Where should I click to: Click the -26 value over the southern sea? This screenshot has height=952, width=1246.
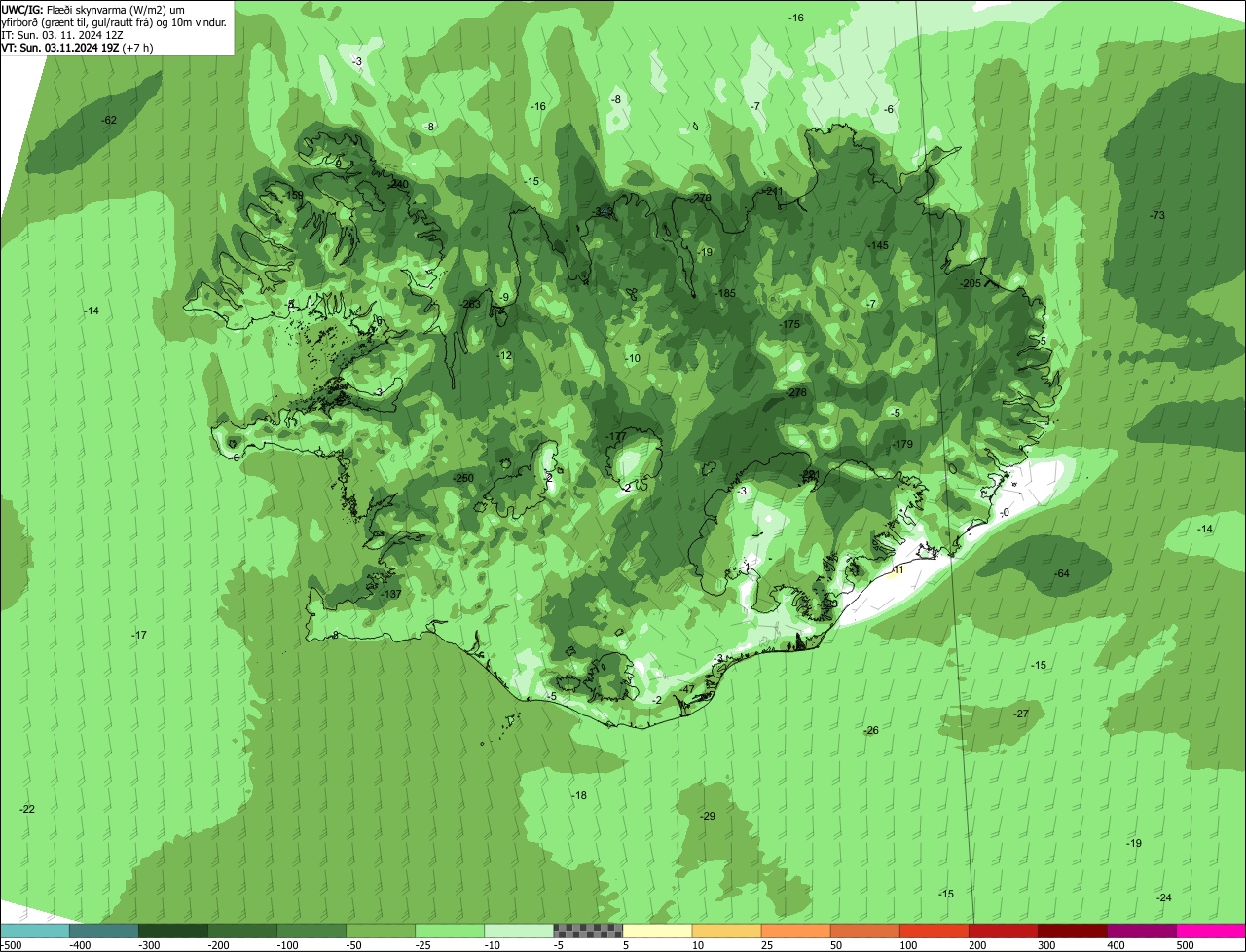pyautogui.click(x=871, y=730)
